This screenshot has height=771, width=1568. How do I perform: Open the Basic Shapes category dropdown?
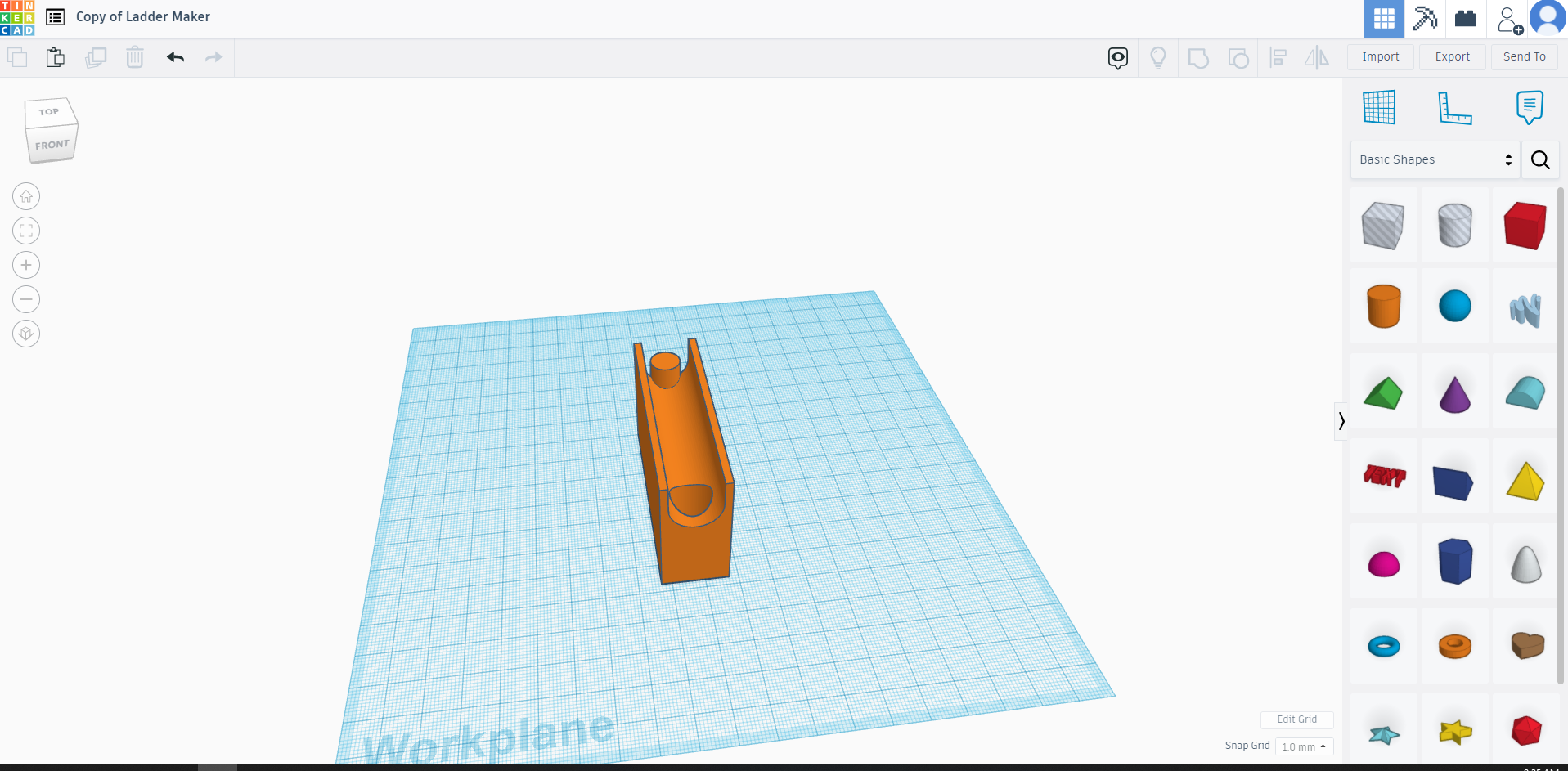(x=1434, y=159)
